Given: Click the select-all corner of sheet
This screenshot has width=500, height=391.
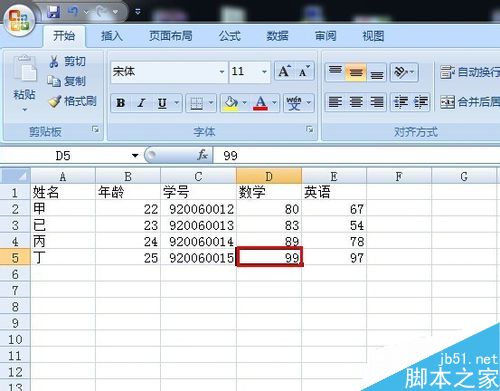Looking at the screenshot, I should pyautogui.click(x=15, y=176).
